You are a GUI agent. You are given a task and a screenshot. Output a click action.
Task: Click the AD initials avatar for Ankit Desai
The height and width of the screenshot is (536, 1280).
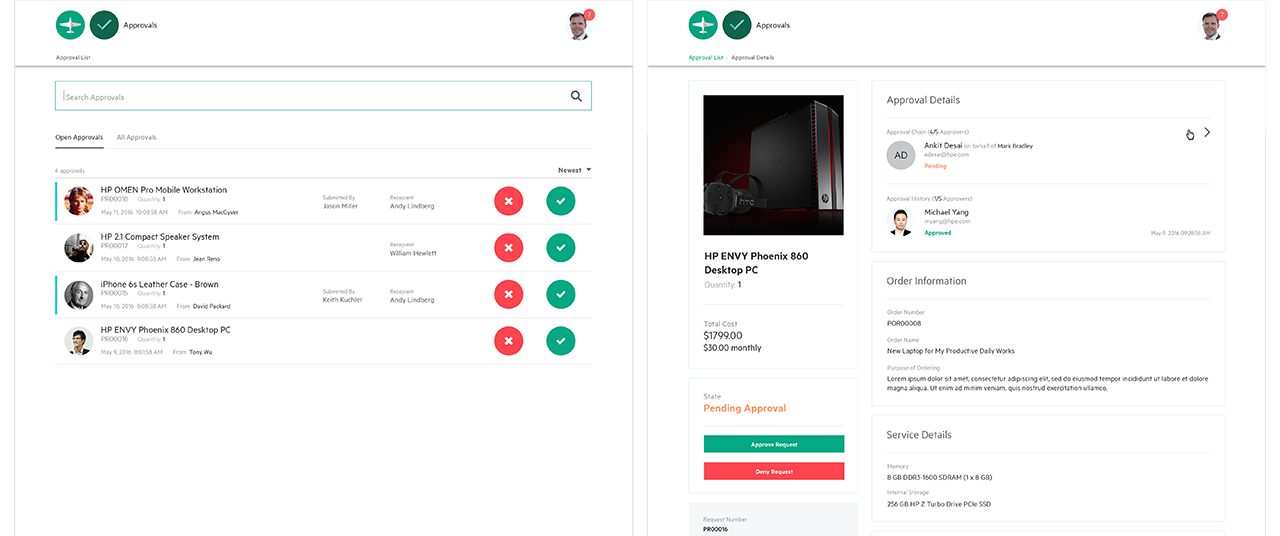click(x=901, y=155)
